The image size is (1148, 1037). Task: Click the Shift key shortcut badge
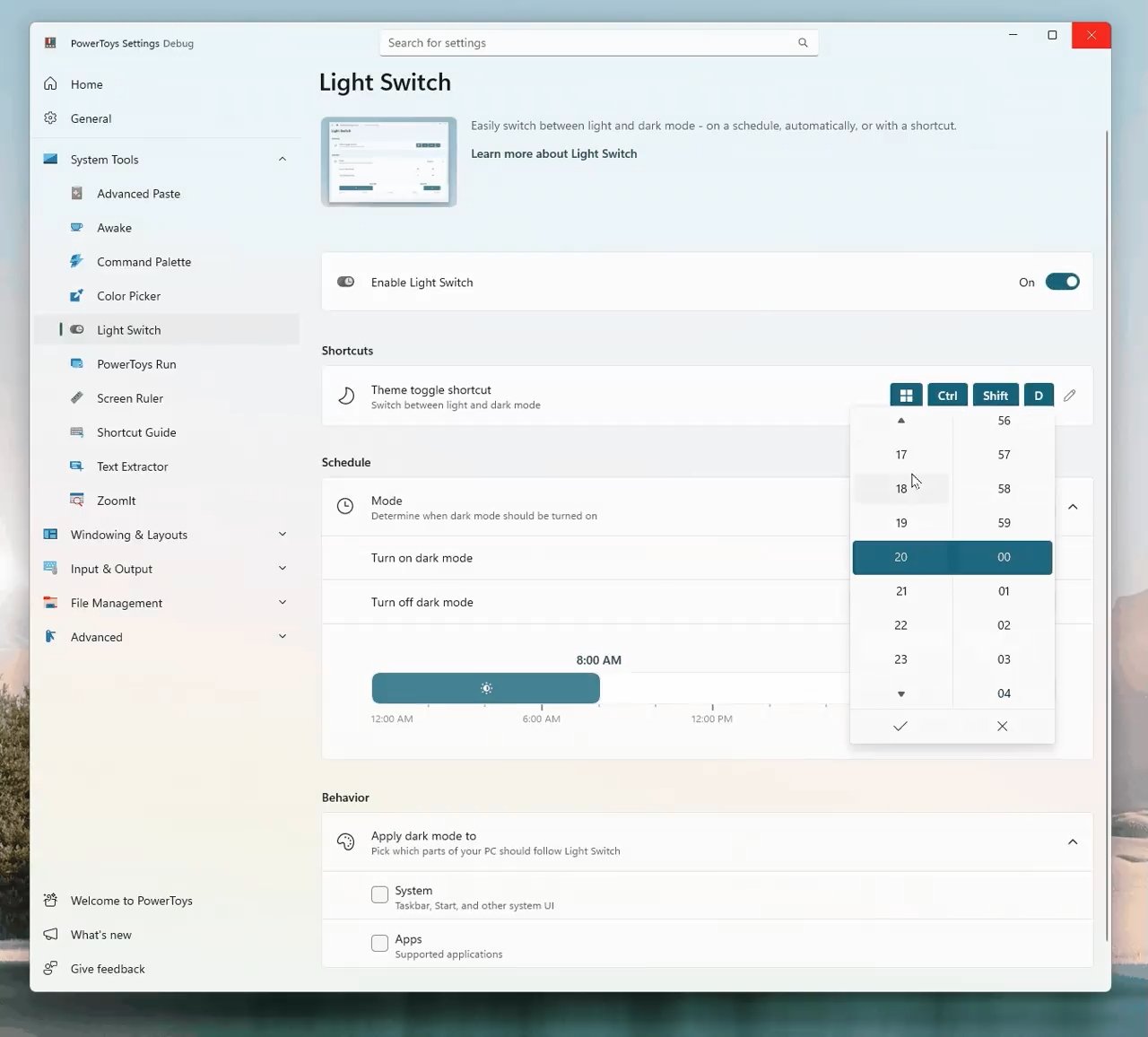(996, 396)
